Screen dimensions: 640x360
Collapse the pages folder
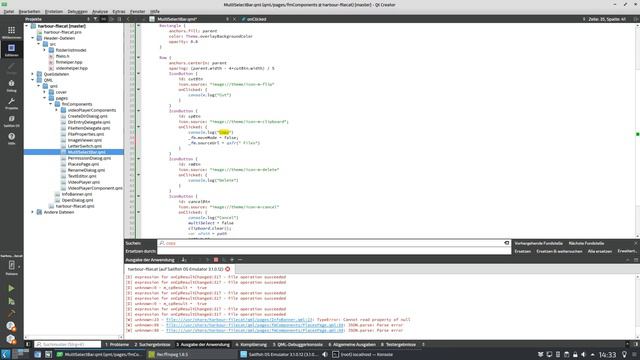point(45,98)
